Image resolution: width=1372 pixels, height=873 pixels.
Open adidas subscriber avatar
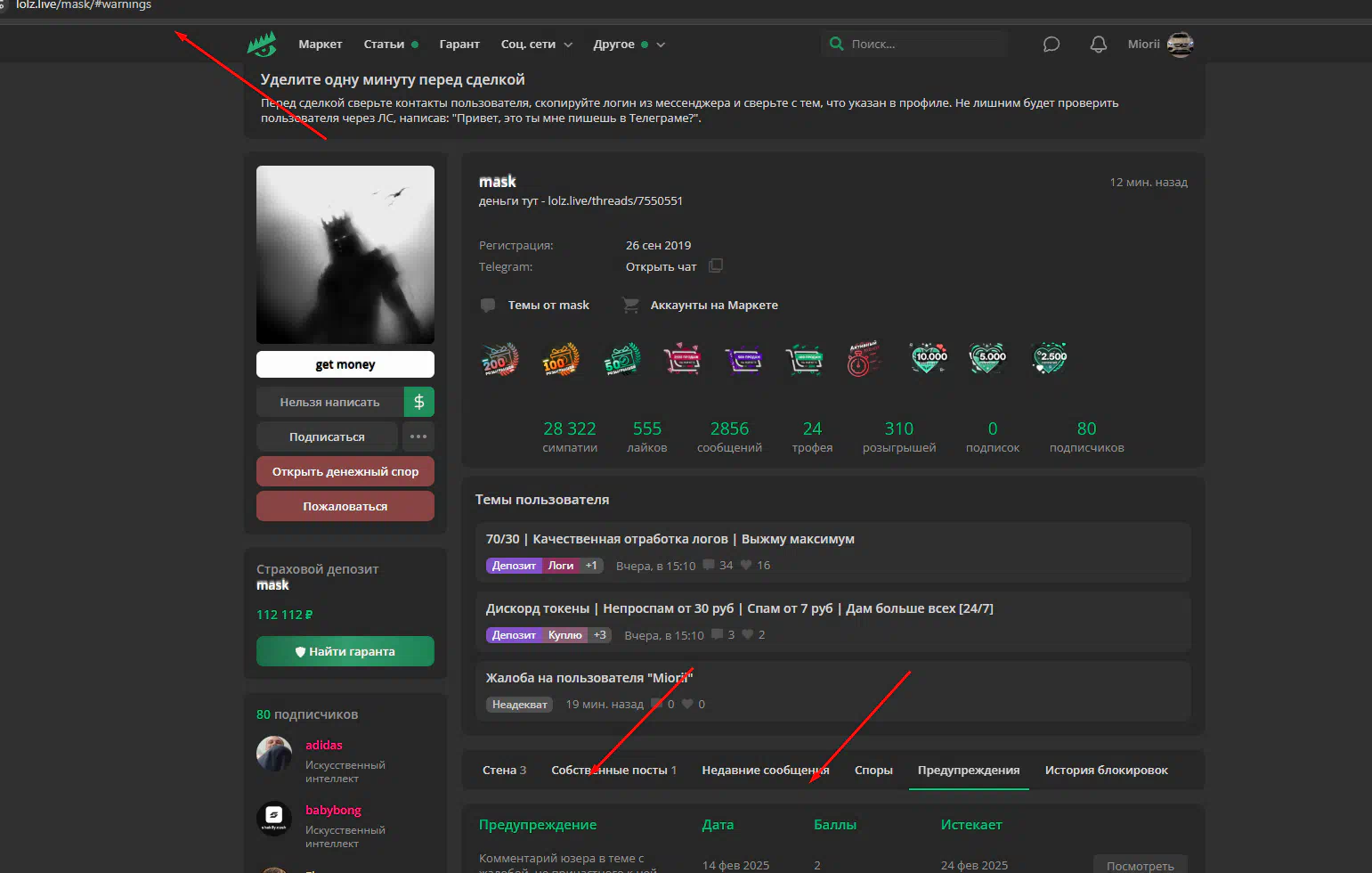[274, 754]
